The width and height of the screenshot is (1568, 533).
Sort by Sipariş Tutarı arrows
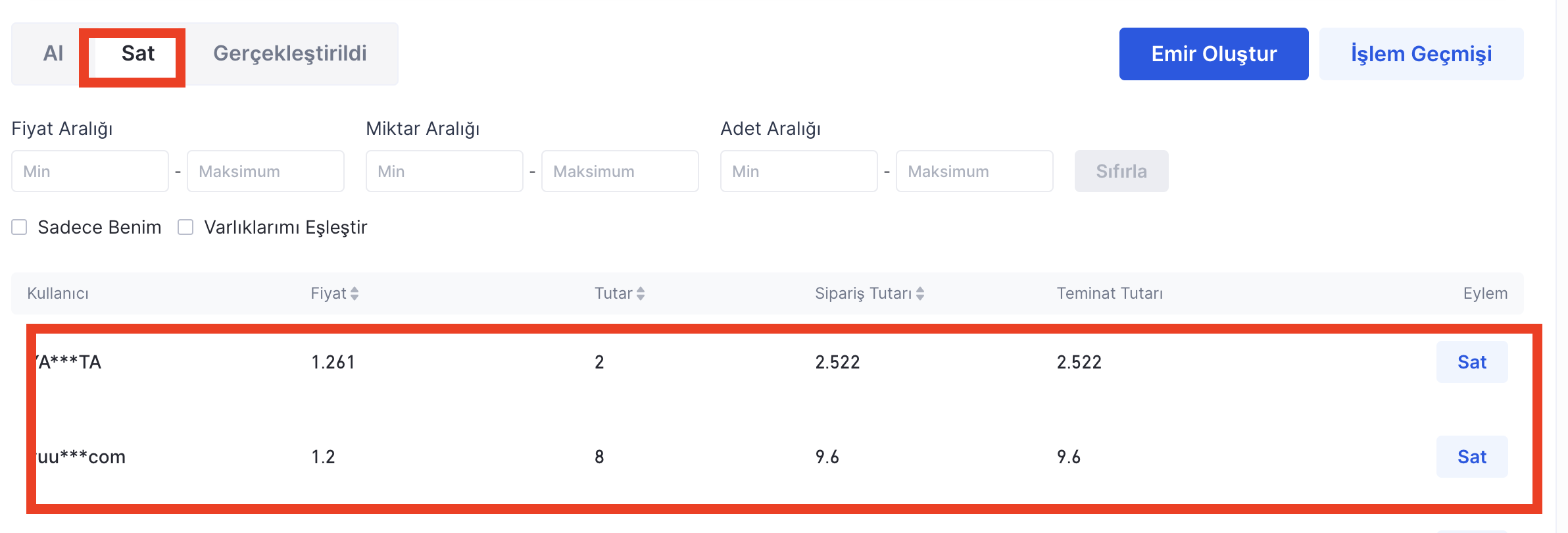920,293
